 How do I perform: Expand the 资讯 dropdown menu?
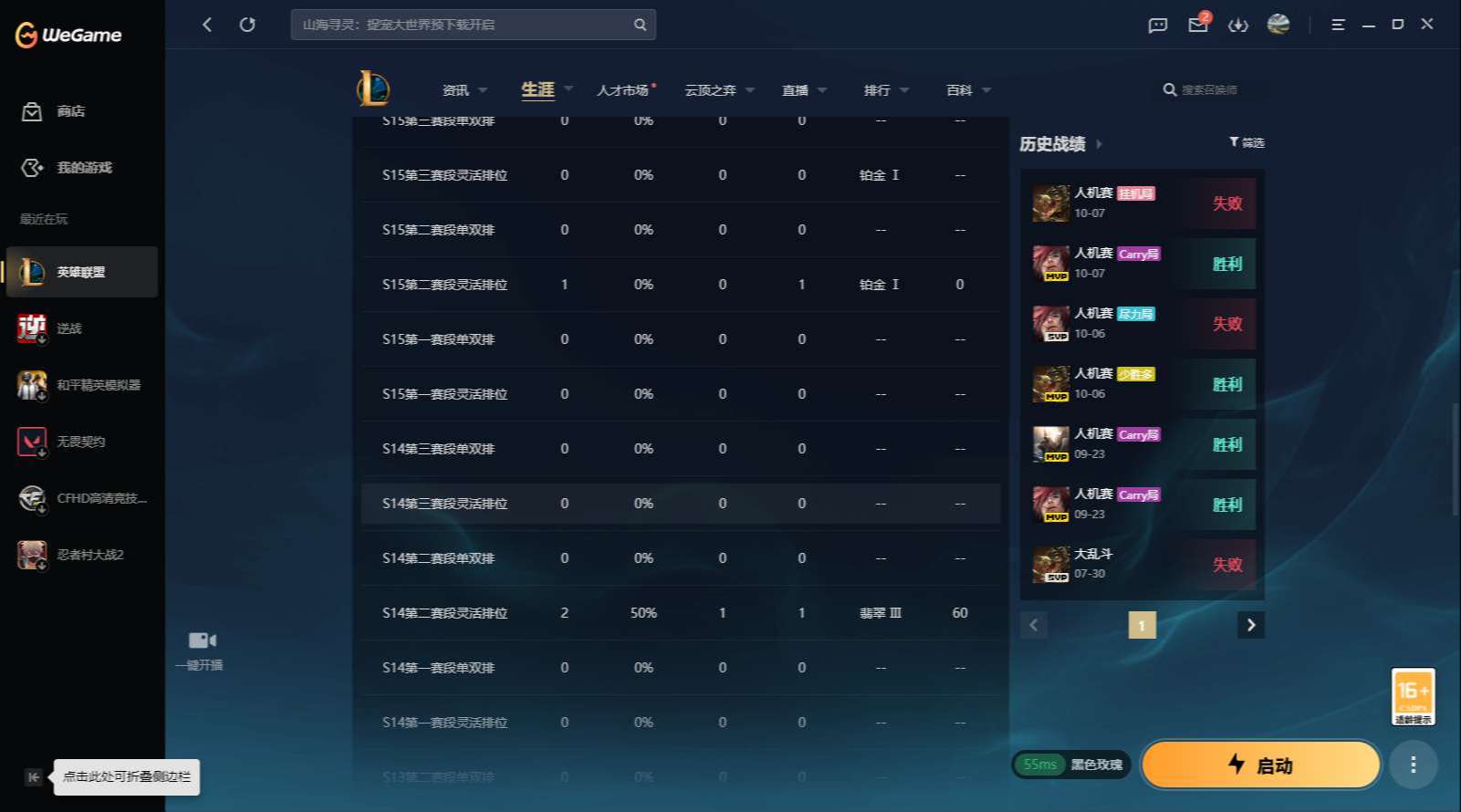tap(464, 90)
